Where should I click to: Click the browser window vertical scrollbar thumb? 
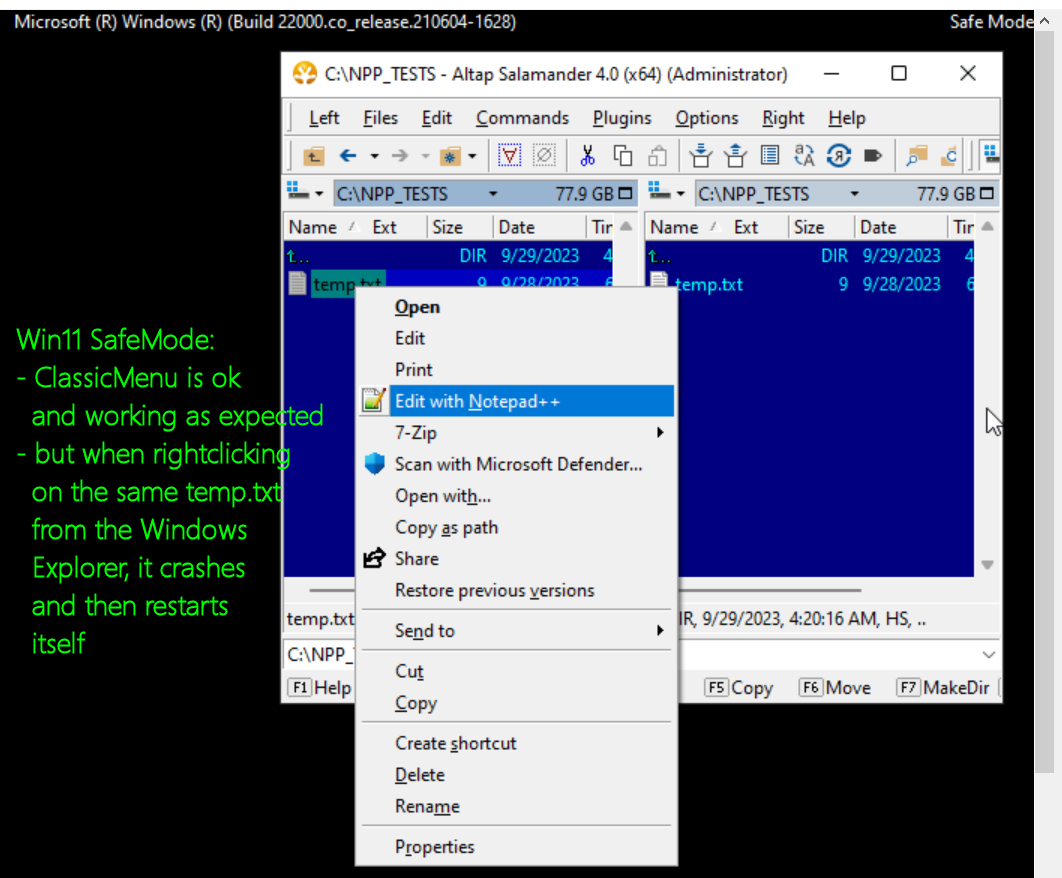[x=1044, y=401]
